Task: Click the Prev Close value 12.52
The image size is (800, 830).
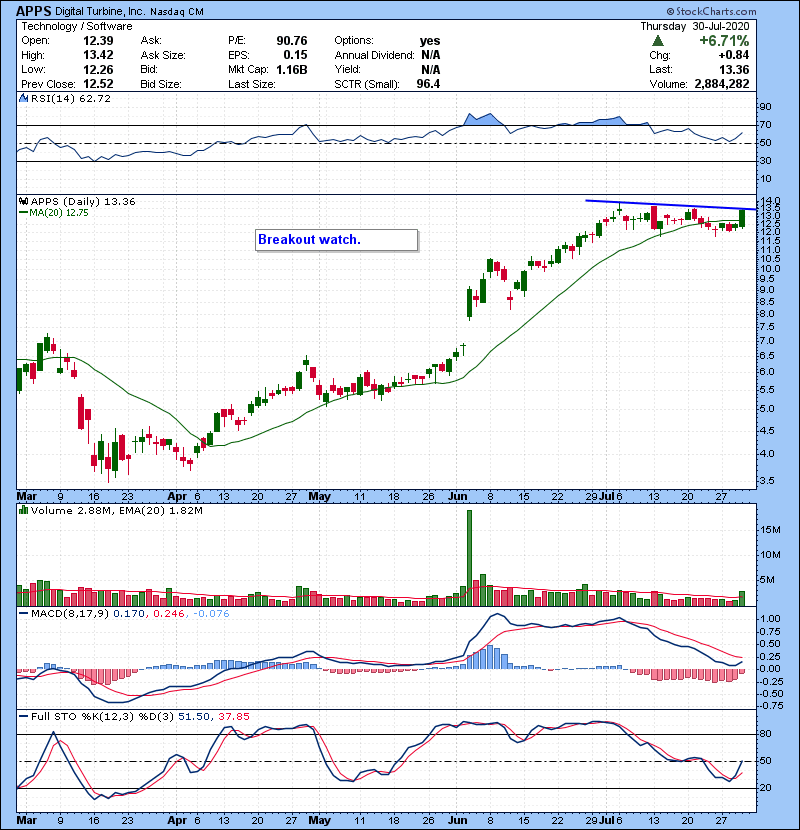Action: [98, 84]
